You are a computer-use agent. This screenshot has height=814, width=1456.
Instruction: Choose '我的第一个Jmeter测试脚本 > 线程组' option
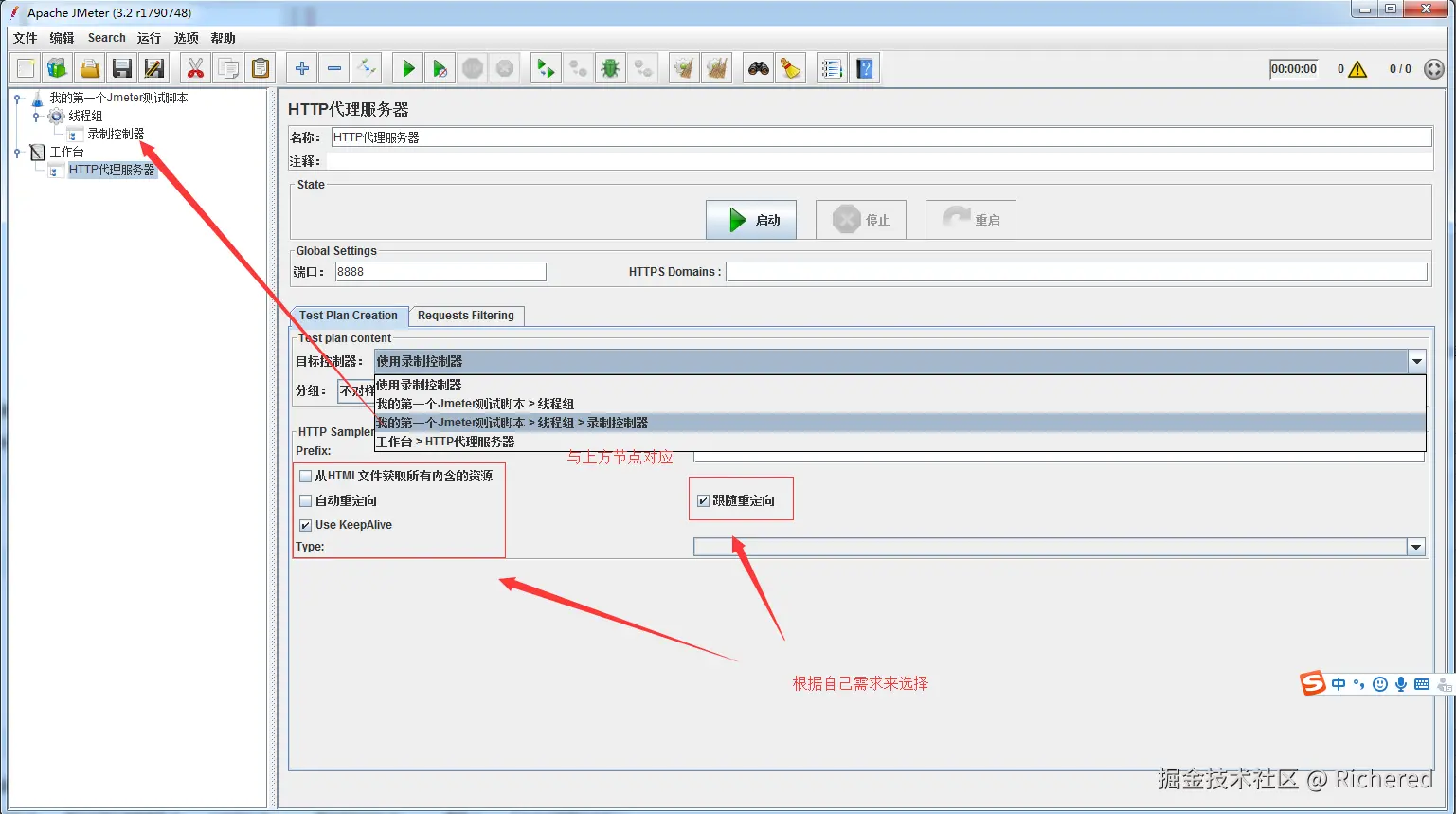[900, 404]
